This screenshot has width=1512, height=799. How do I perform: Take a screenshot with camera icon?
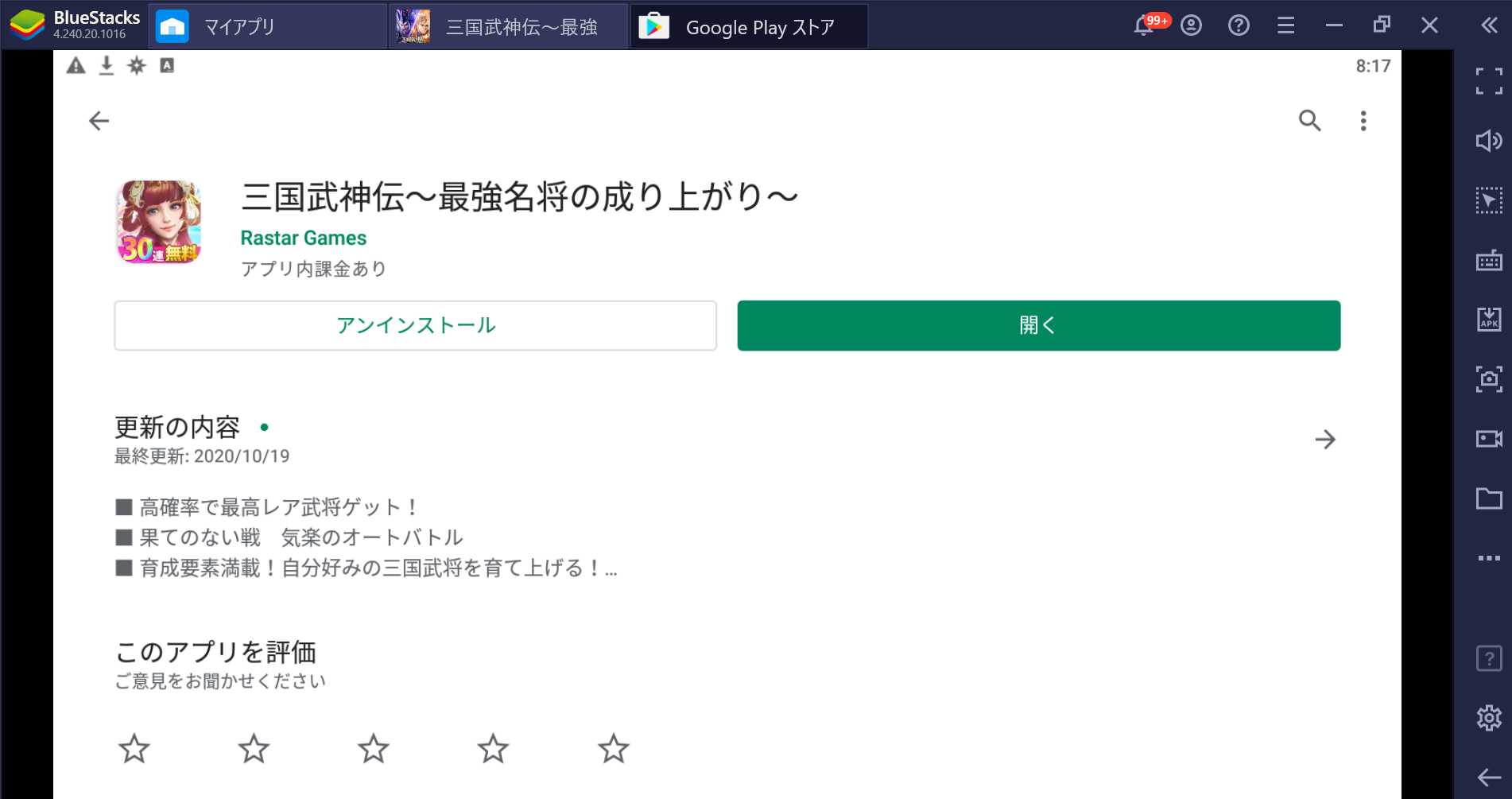click(1489, 379)
